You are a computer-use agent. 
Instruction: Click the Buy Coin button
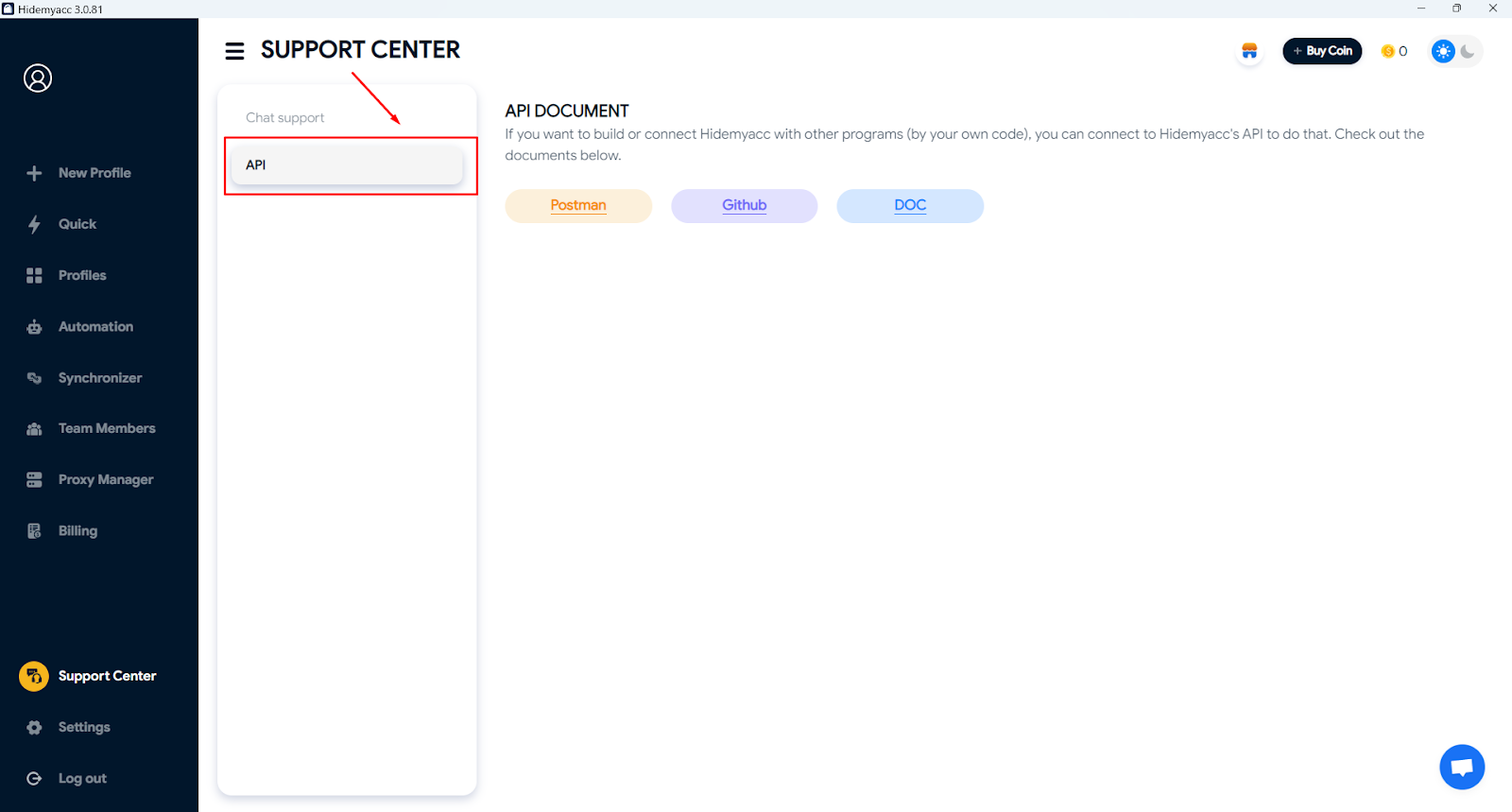click(1322, 51)
